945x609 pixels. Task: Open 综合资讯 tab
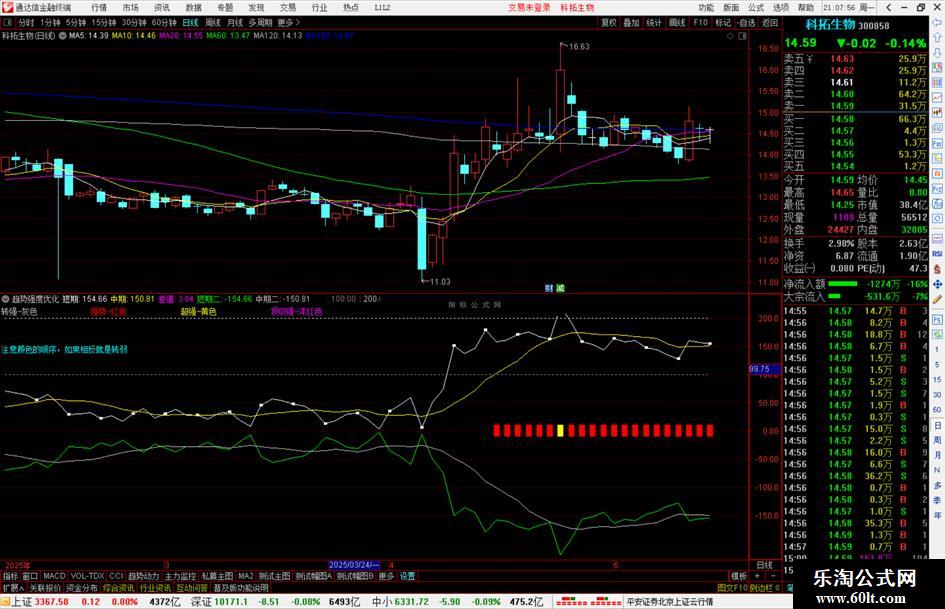click(x=119, y=587)
